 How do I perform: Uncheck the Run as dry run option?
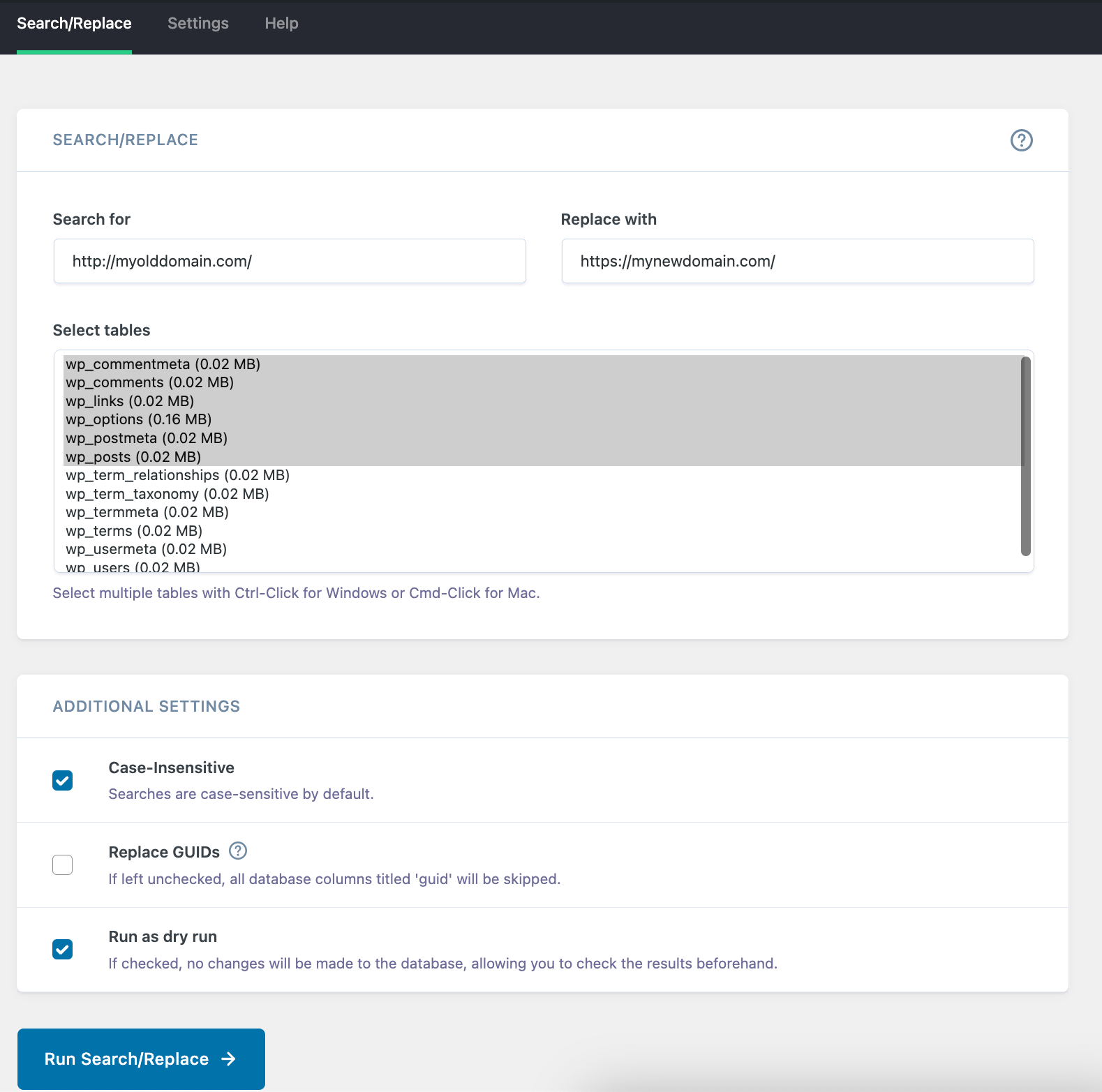point(63,949)
